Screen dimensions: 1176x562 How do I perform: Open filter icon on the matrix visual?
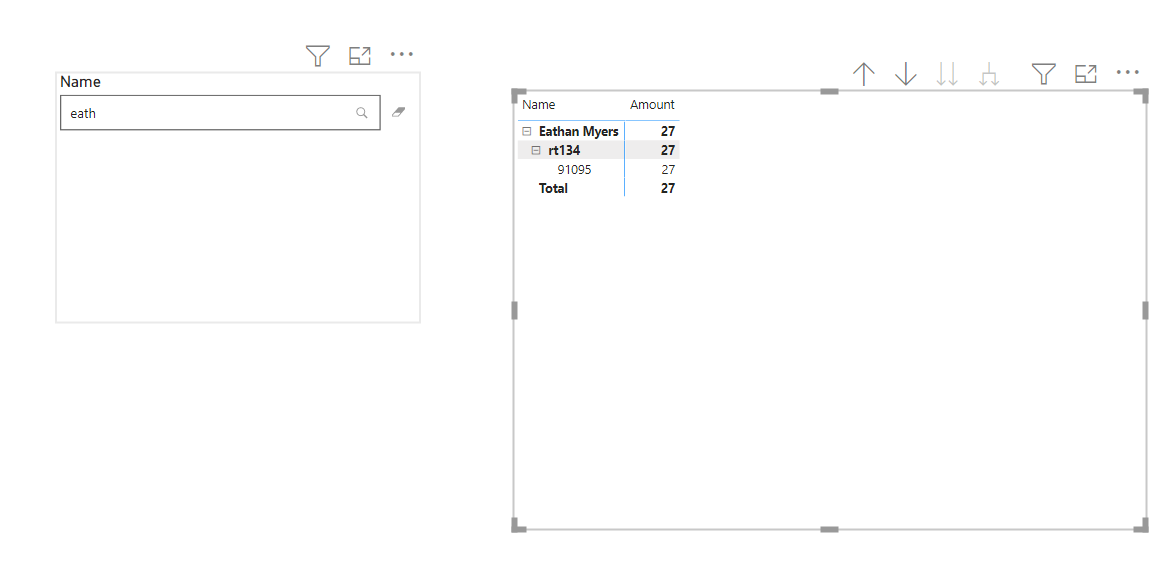1044,74
